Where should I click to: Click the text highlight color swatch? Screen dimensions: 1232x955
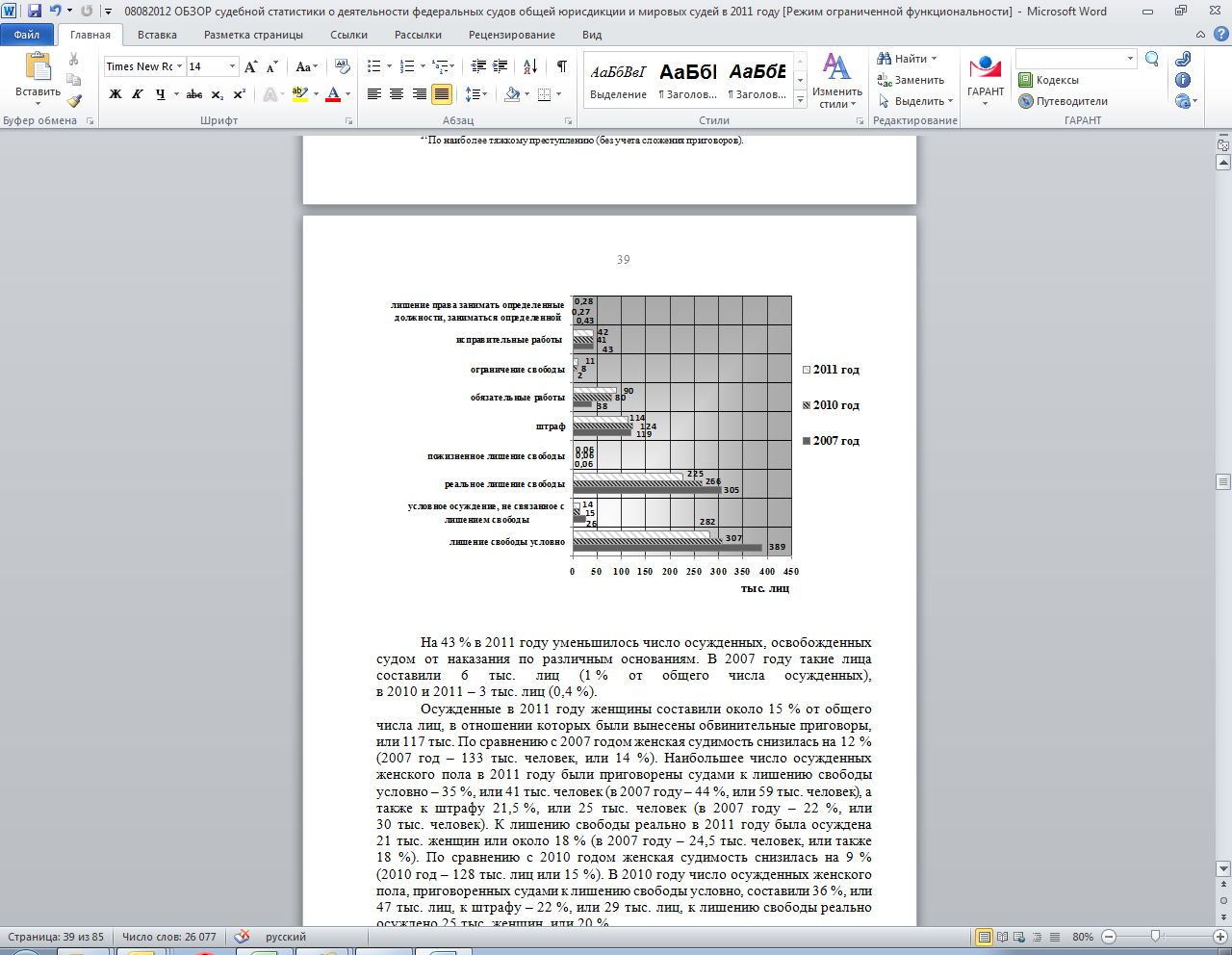(298, 94)
